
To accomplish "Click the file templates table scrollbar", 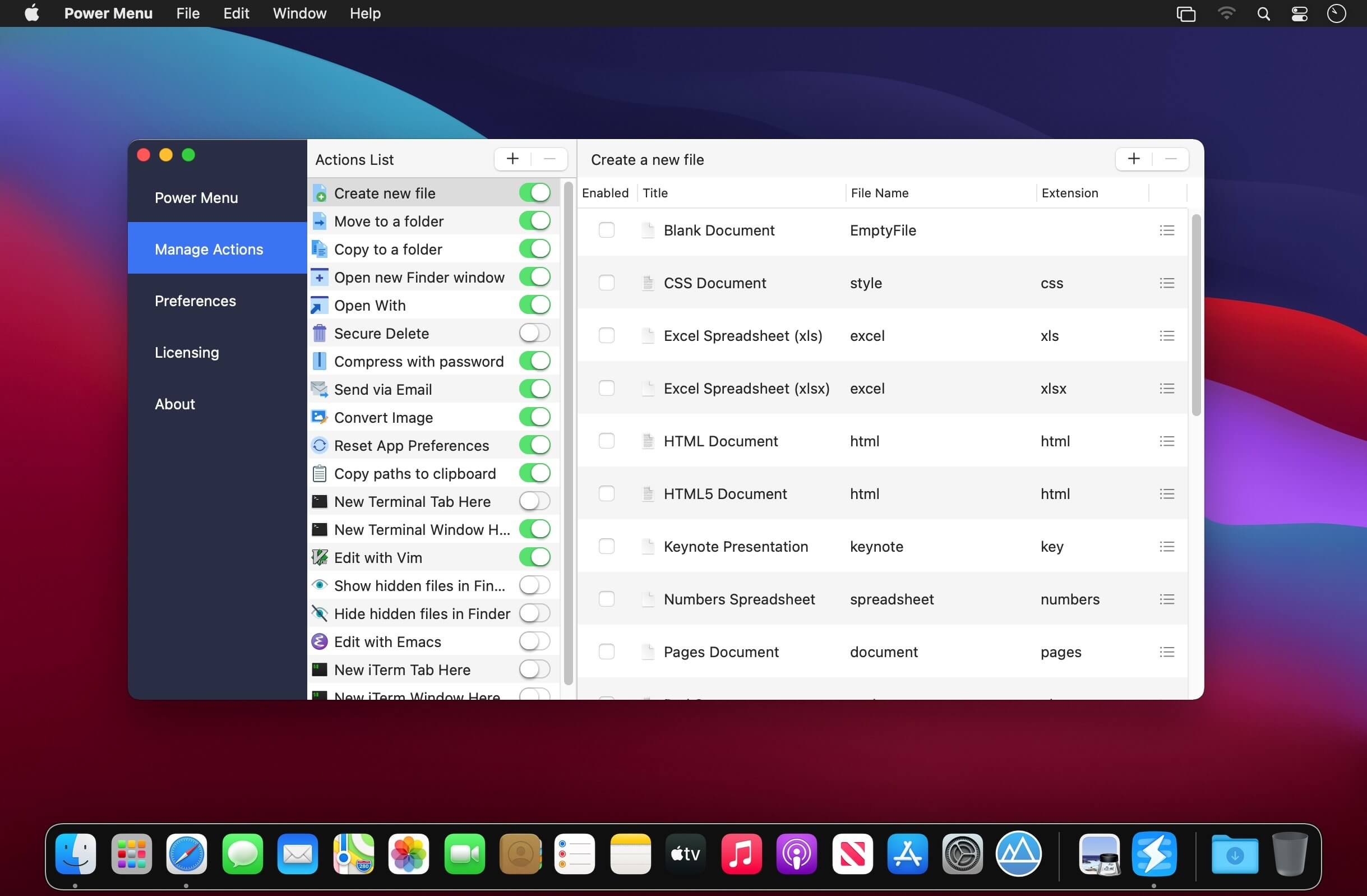I will pos(1197,315).
